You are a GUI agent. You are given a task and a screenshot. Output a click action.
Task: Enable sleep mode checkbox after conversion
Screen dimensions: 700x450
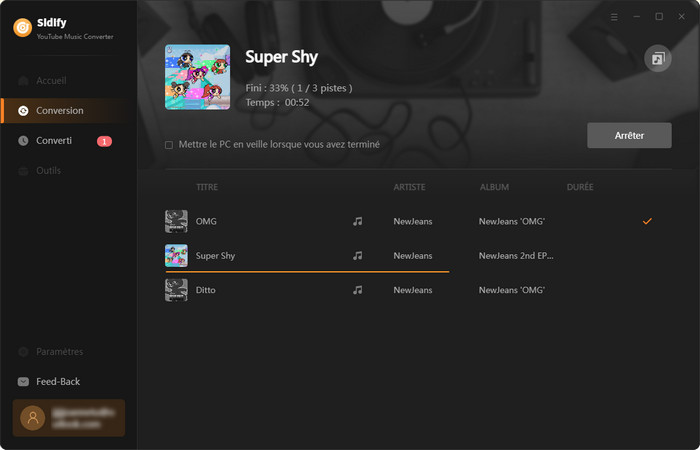pyautogui.click(x=169, y=145)
